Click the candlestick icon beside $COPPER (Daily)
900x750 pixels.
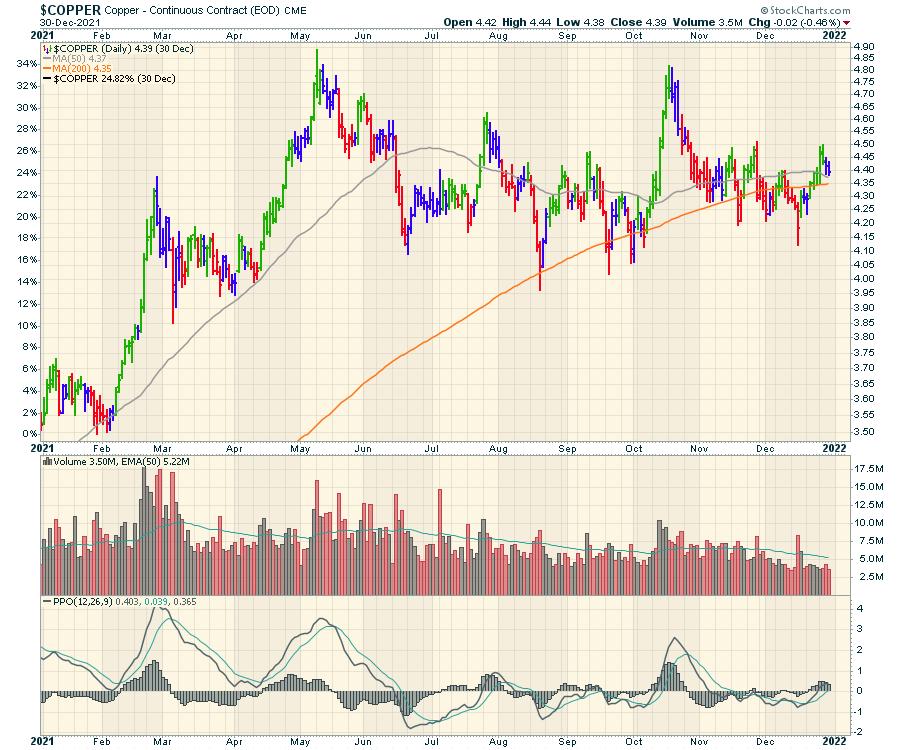coord(47,47)
